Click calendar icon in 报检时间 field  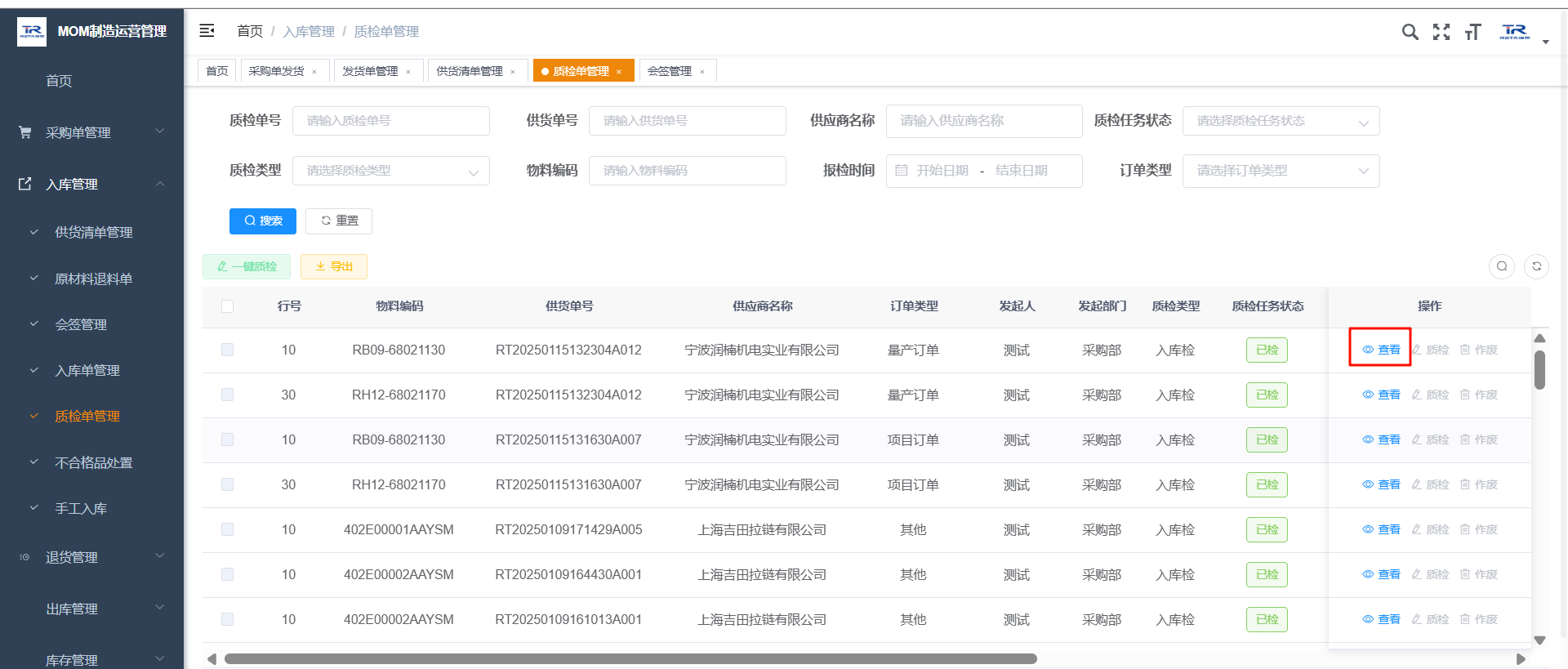[902, 171]
